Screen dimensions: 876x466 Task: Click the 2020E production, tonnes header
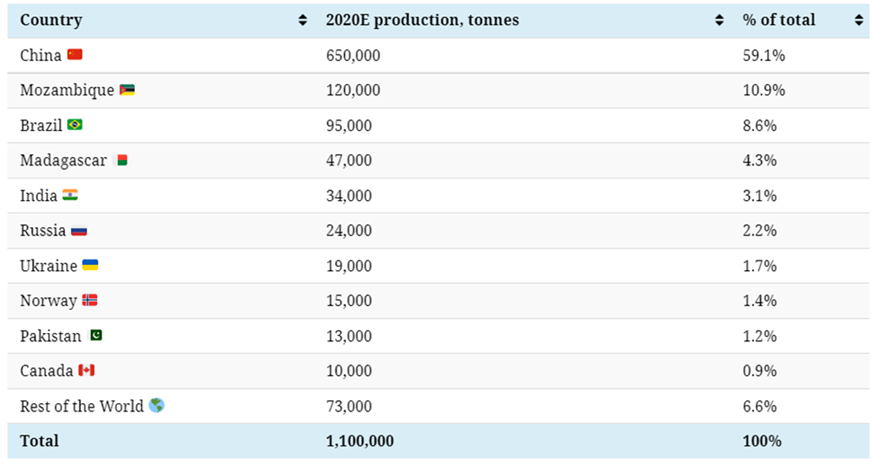click(422, 20)
